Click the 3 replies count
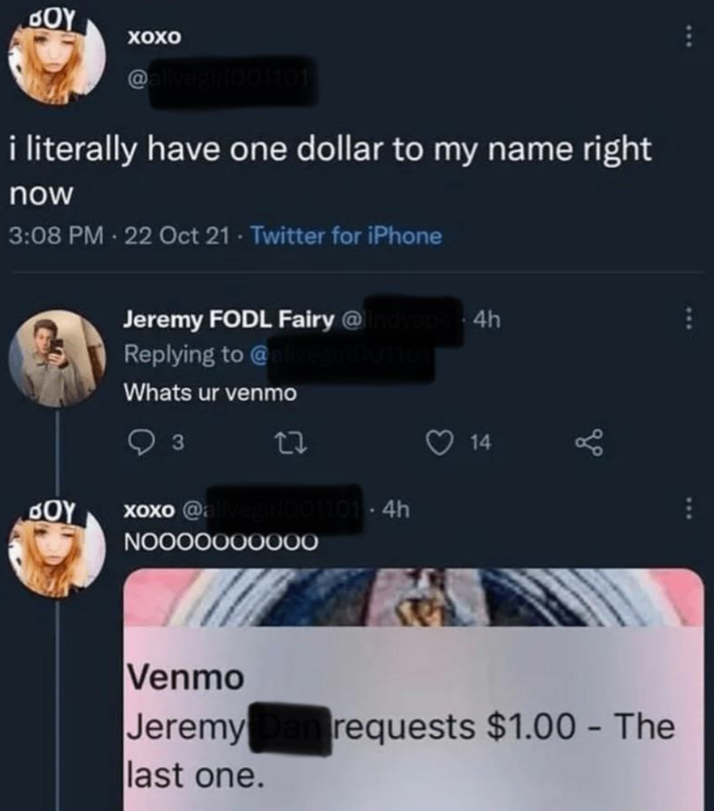Screen dimensions: 714x811 click(177, 443)
